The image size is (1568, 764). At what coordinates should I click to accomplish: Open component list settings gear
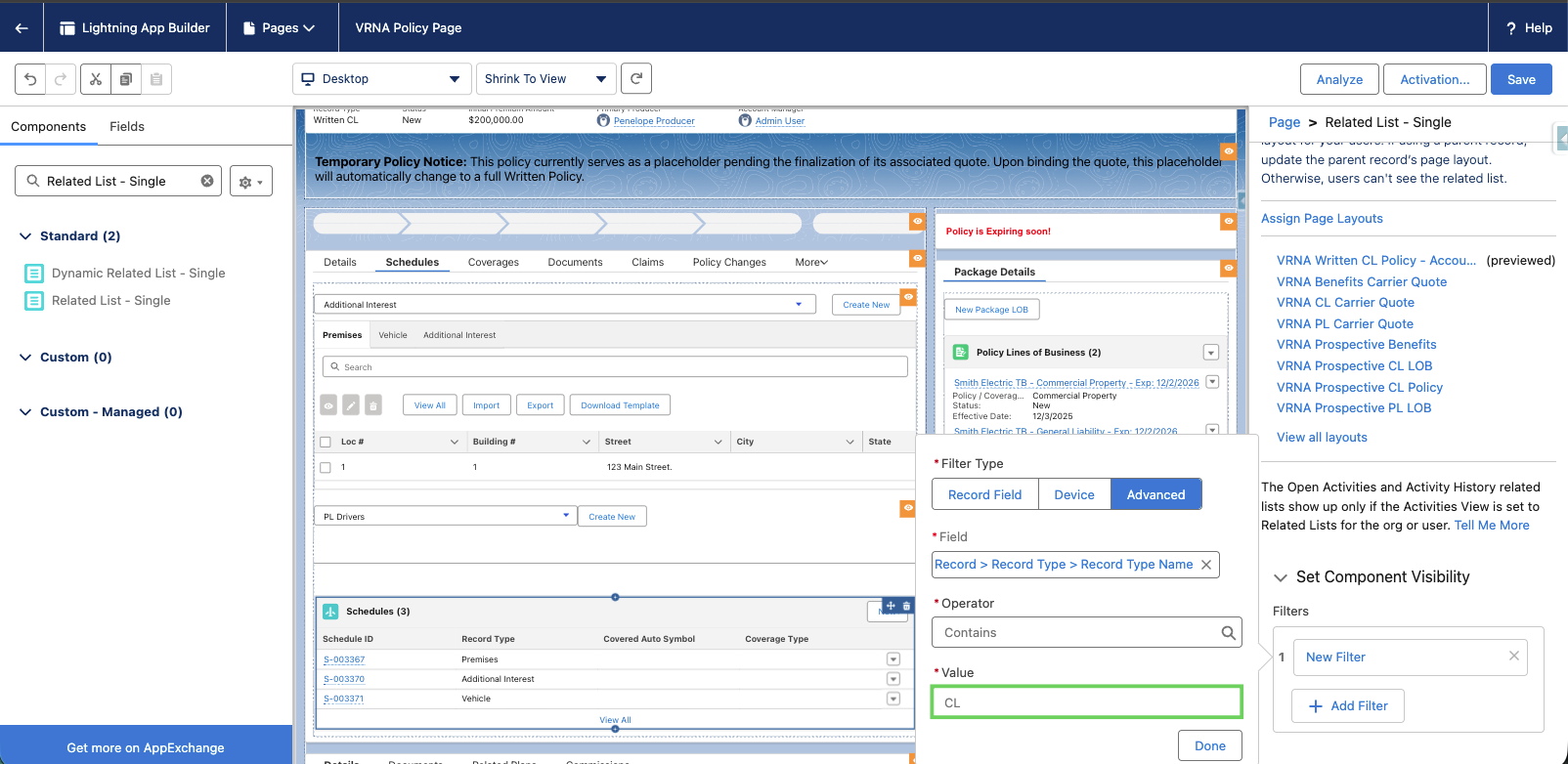coord(251,181)
